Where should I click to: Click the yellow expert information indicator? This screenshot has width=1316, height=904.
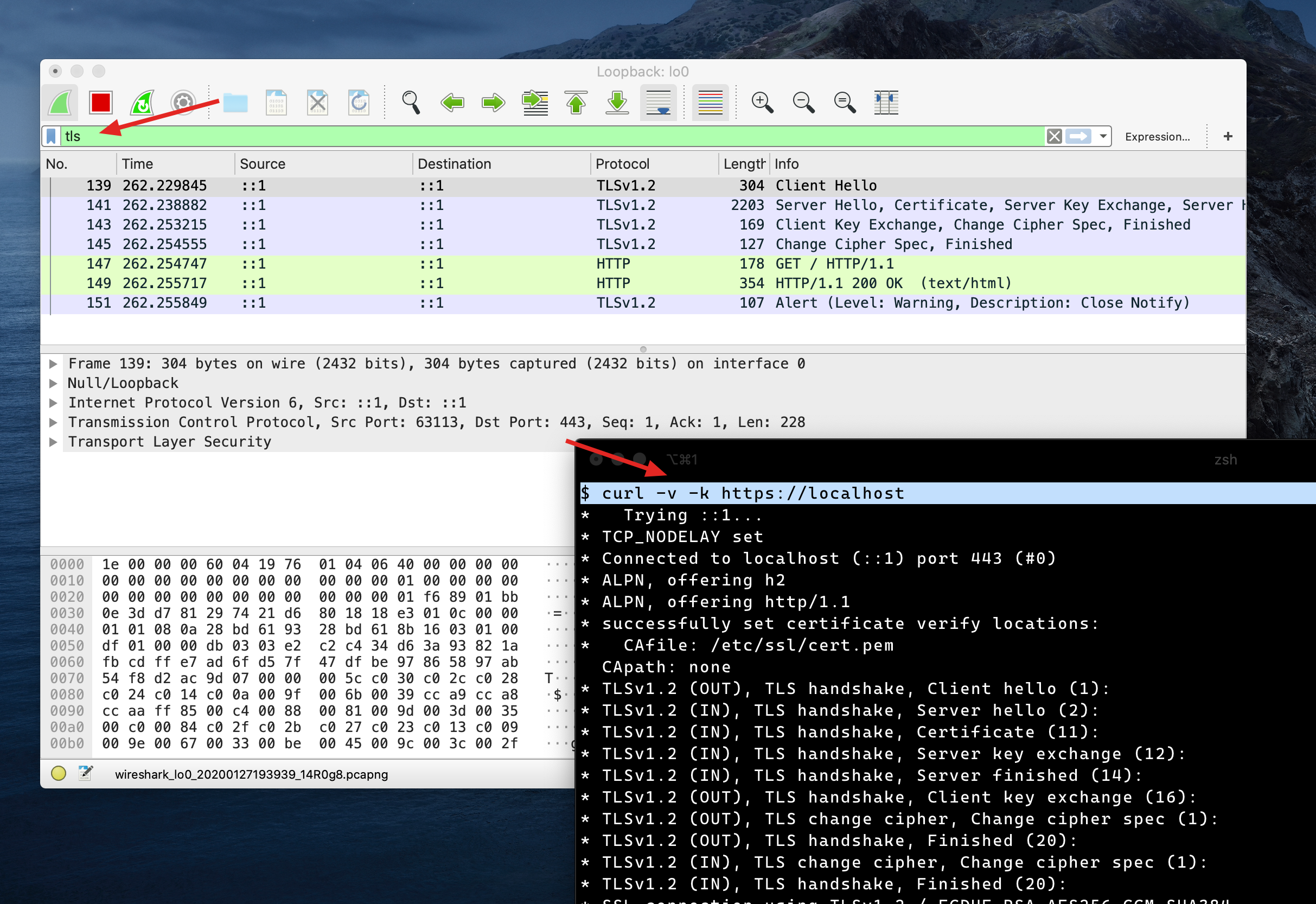(x=59, y=774)
